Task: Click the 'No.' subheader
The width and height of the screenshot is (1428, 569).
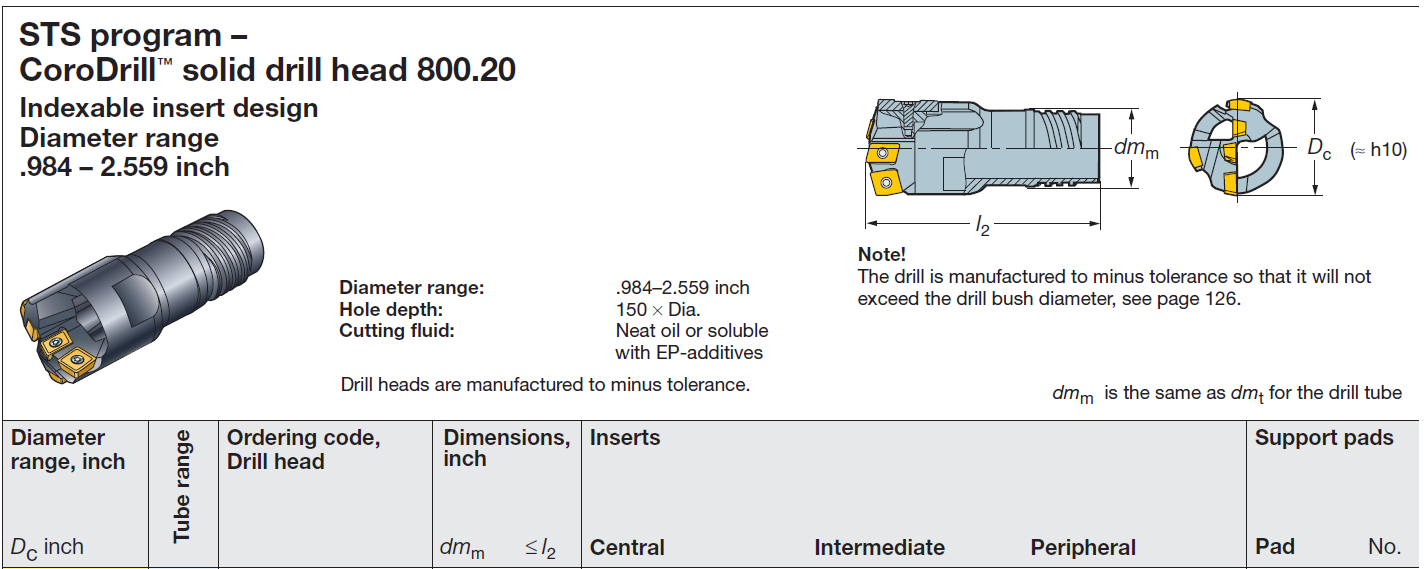Action: pos(1385,547)
